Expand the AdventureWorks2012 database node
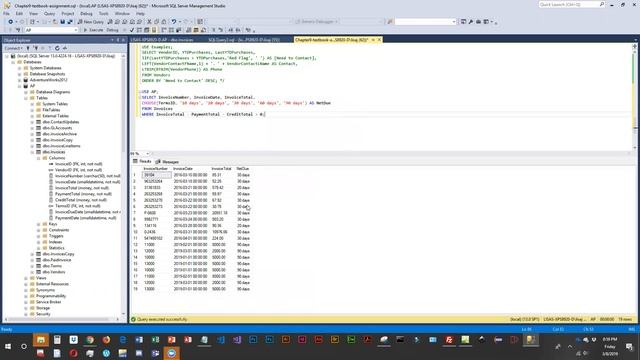This screenshot has height=360, width=640. click(20, 80)
